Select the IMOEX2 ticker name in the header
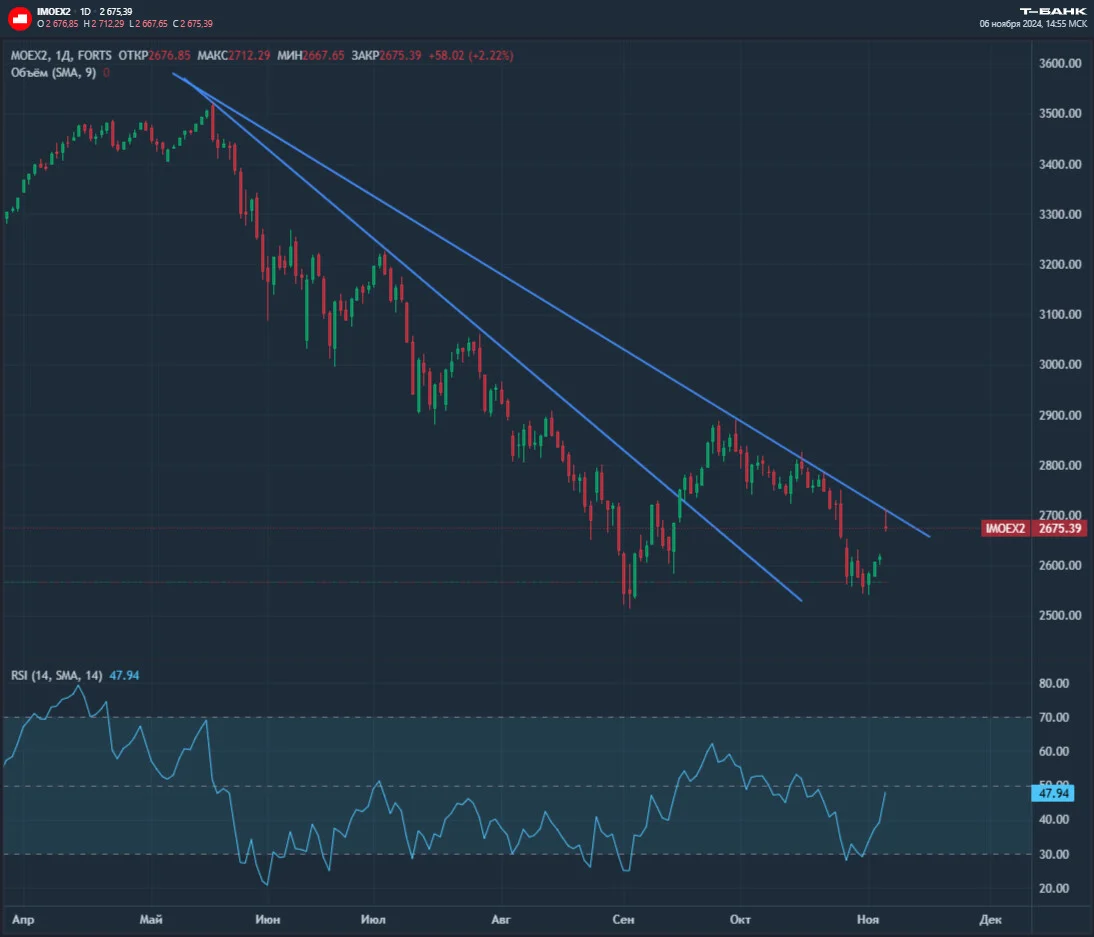Image resolution: width=1094 pixels, height=937 pixels. [54, 11]
